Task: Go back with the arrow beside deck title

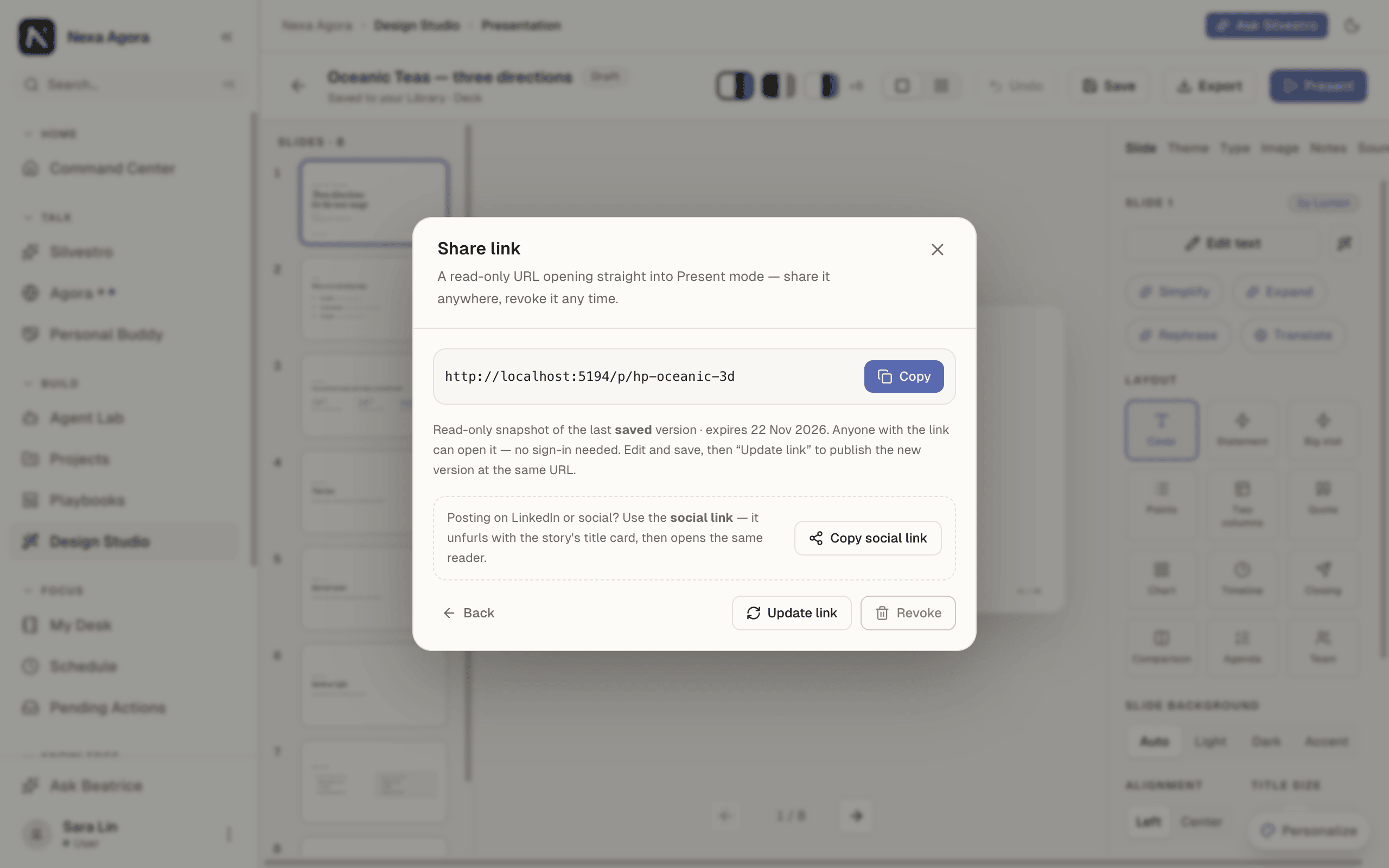Action: [x=297, y=86]
